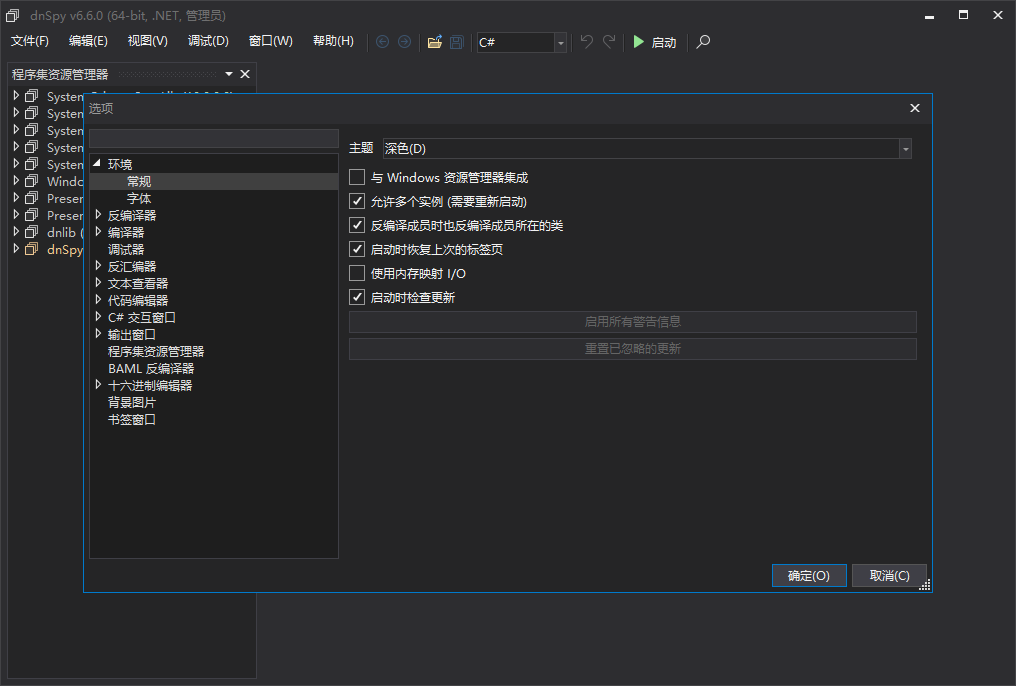Open the 窗口(W) menu
The image size is (1016, 686).
click(271, 41)
